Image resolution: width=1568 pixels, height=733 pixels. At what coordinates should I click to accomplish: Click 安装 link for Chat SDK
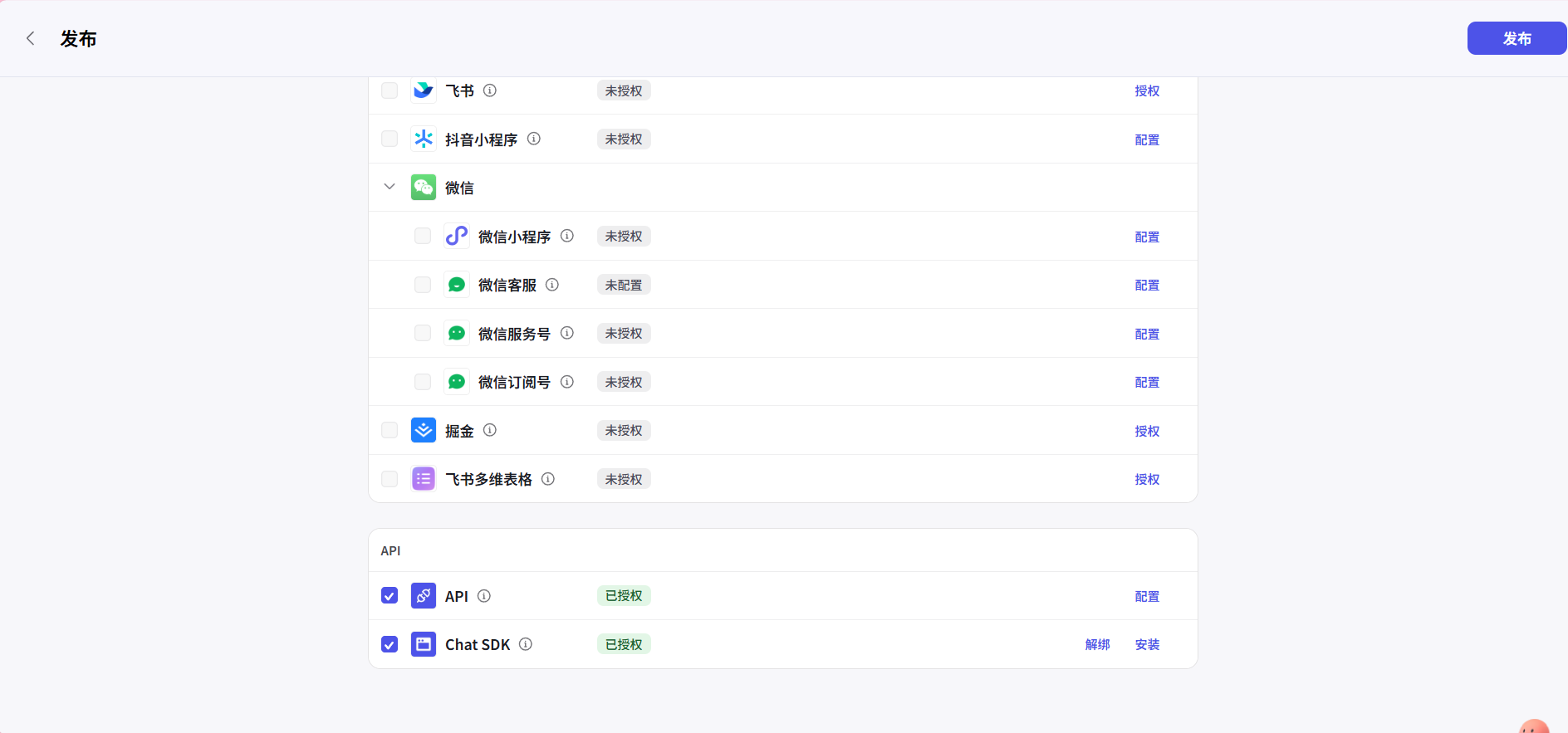(x=1147, y=645)
